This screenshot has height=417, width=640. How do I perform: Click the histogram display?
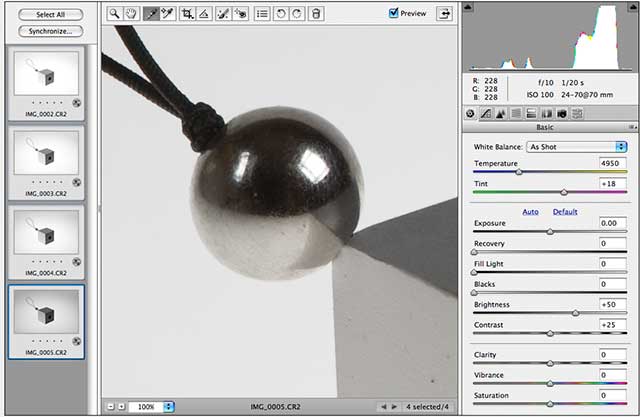550,37
